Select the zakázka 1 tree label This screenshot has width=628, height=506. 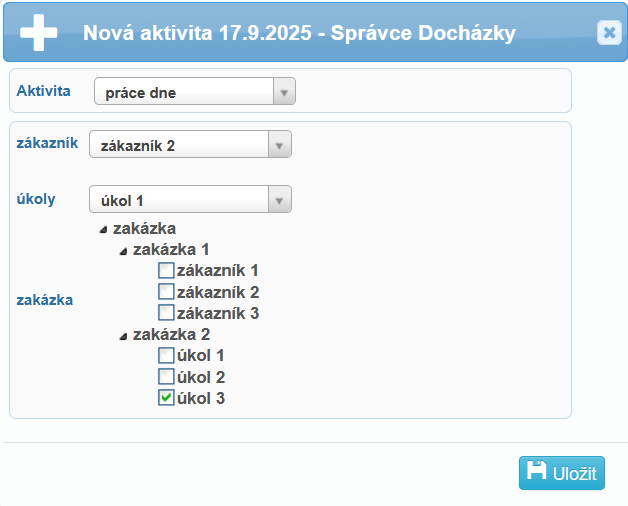(171, 250)
